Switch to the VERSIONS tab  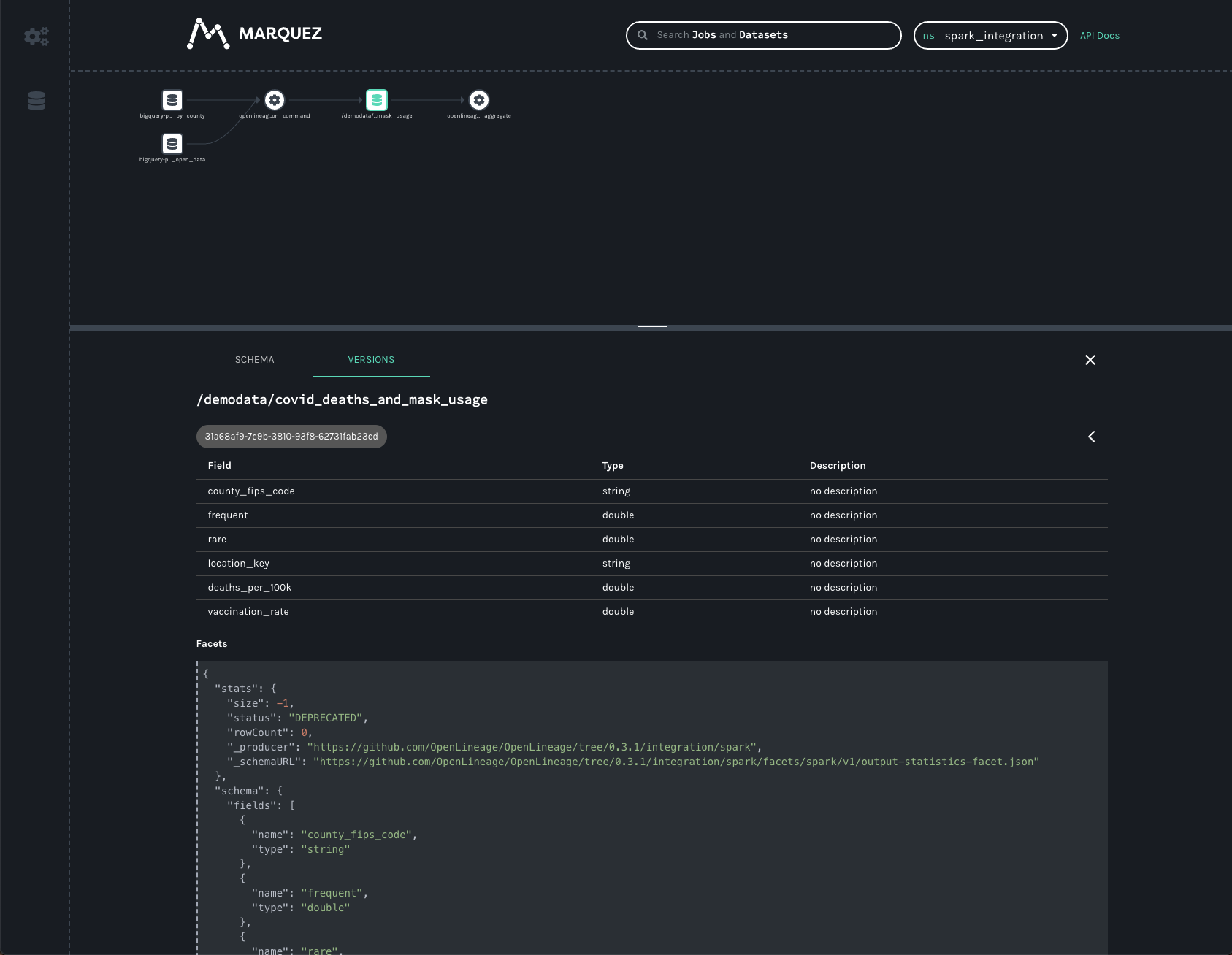[371, 360]
